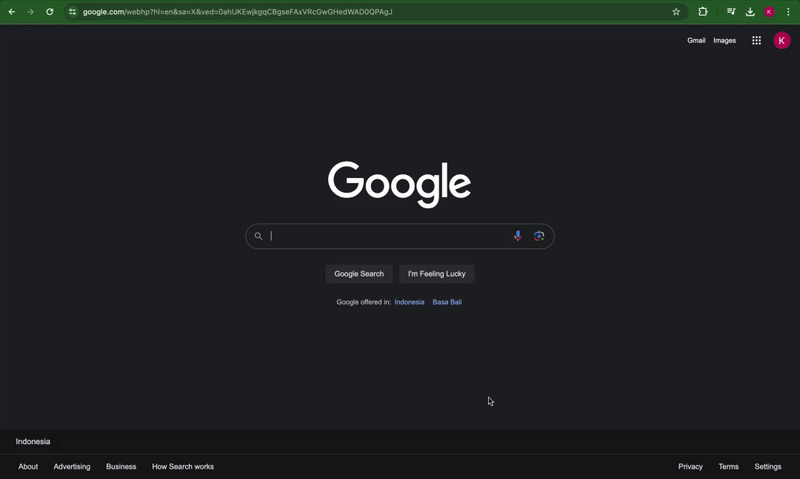Image resolution: width=800 pixels, height=479 pixels.
Task: Click the Google logo
Action: [x=399, y=184]
